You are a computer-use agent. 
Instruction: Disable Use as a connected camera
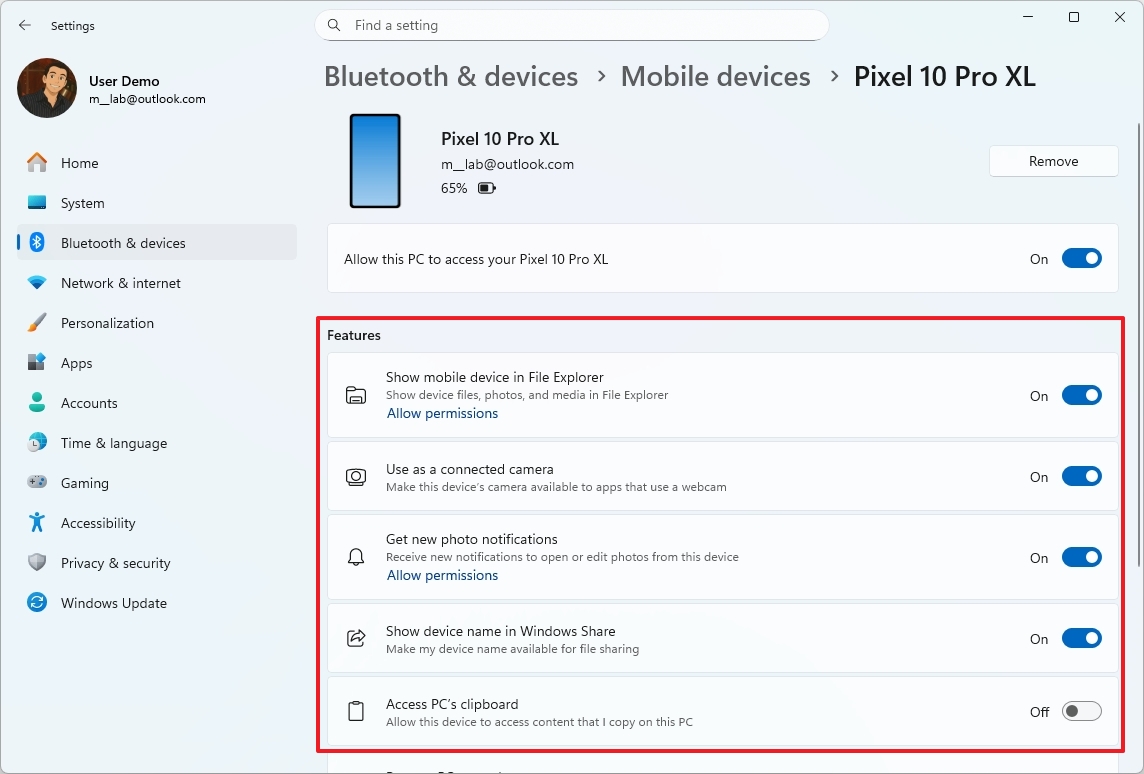(x=1081, y=477)
